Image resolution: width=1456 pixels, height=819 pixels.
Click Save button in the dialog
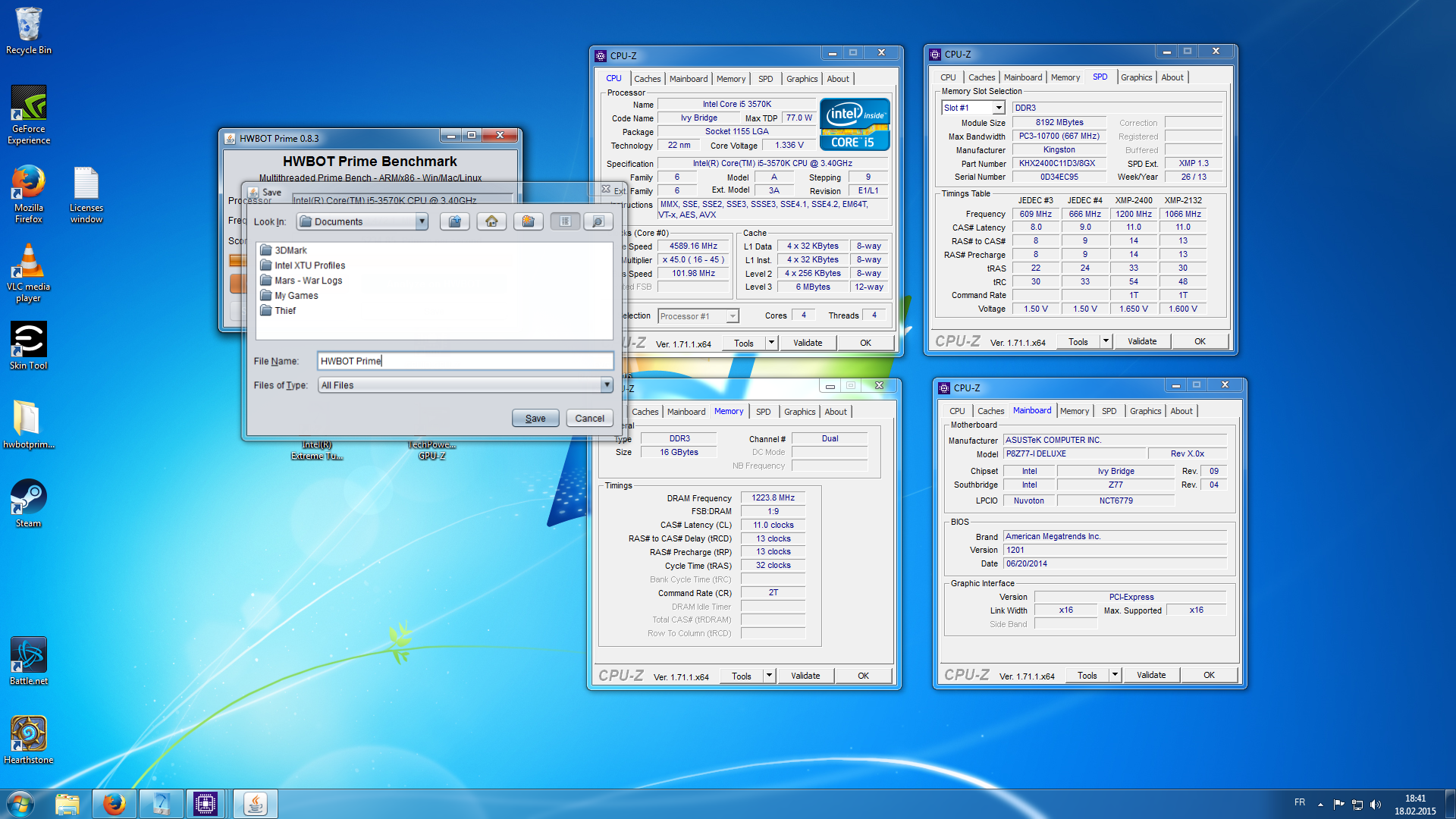pyautogui.click(x=535, y=419)
